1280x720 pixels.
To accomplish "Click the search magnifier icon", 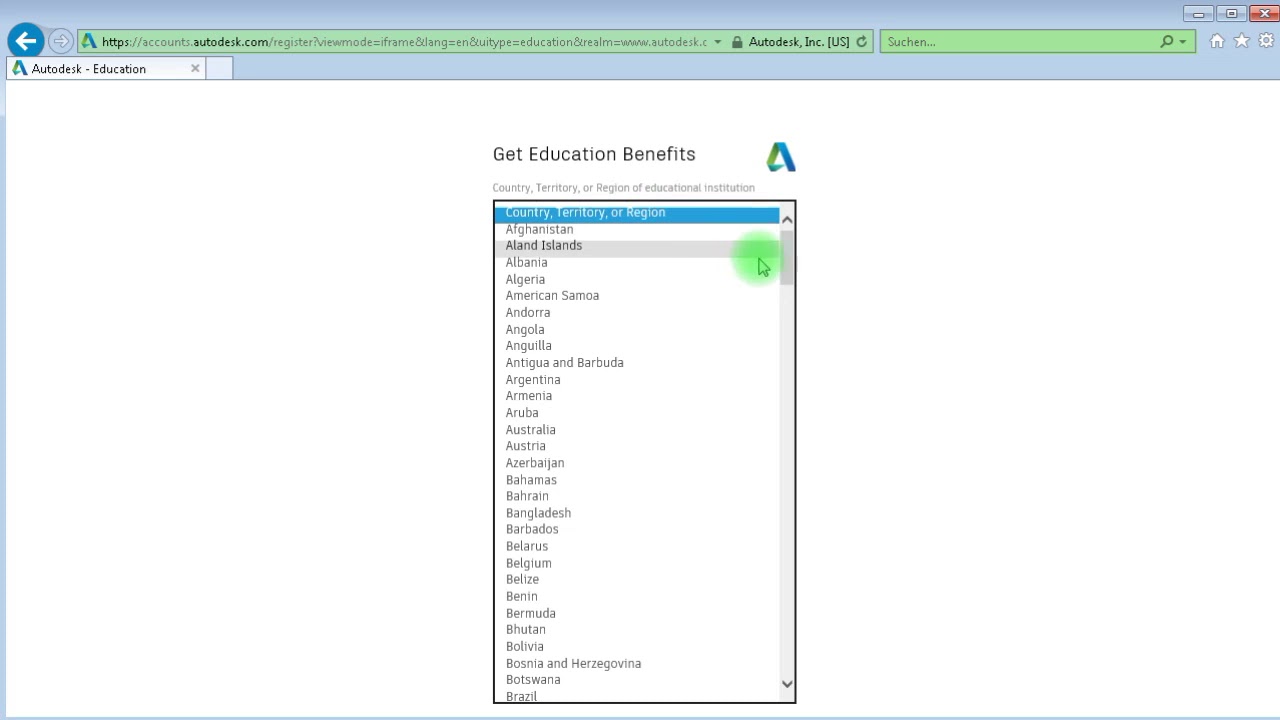I will pos(1167,42).
